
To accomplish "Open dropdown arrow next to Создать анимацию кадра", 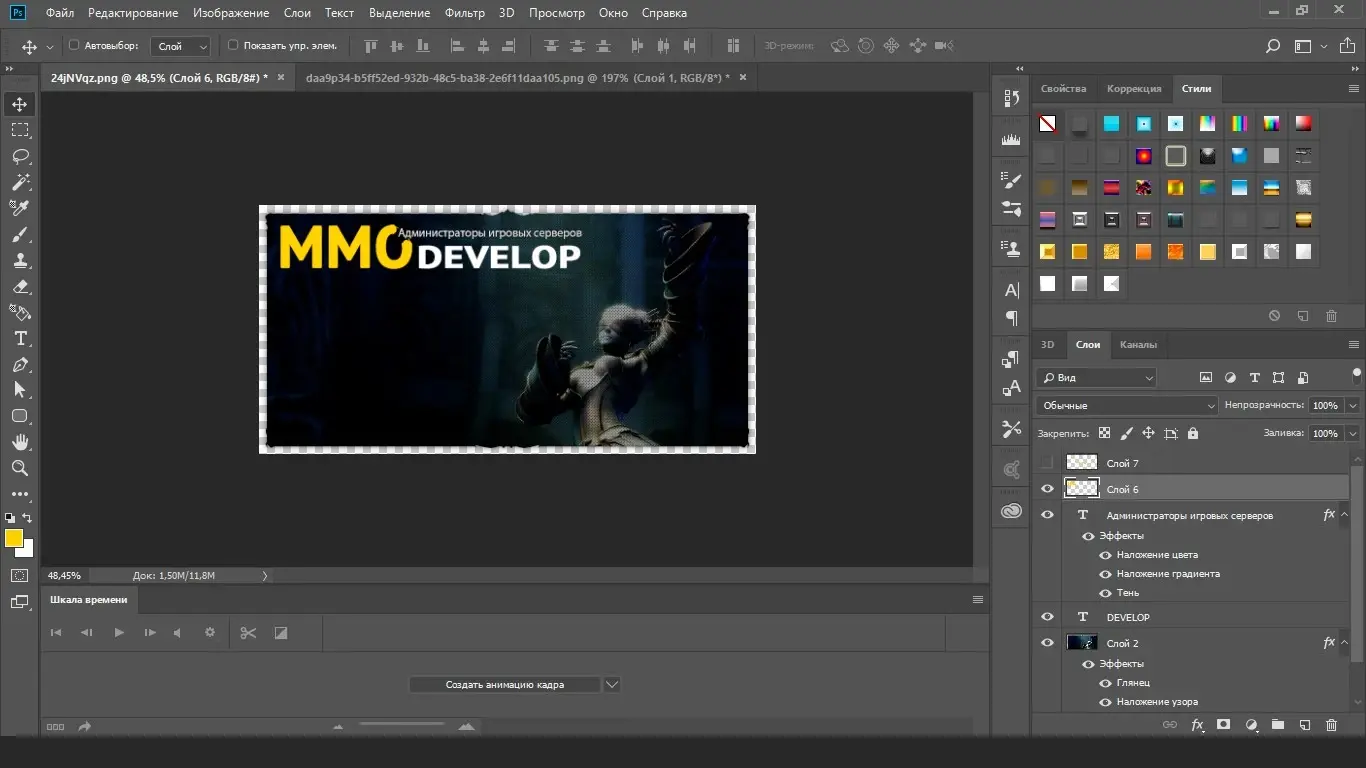I will 613,685.
